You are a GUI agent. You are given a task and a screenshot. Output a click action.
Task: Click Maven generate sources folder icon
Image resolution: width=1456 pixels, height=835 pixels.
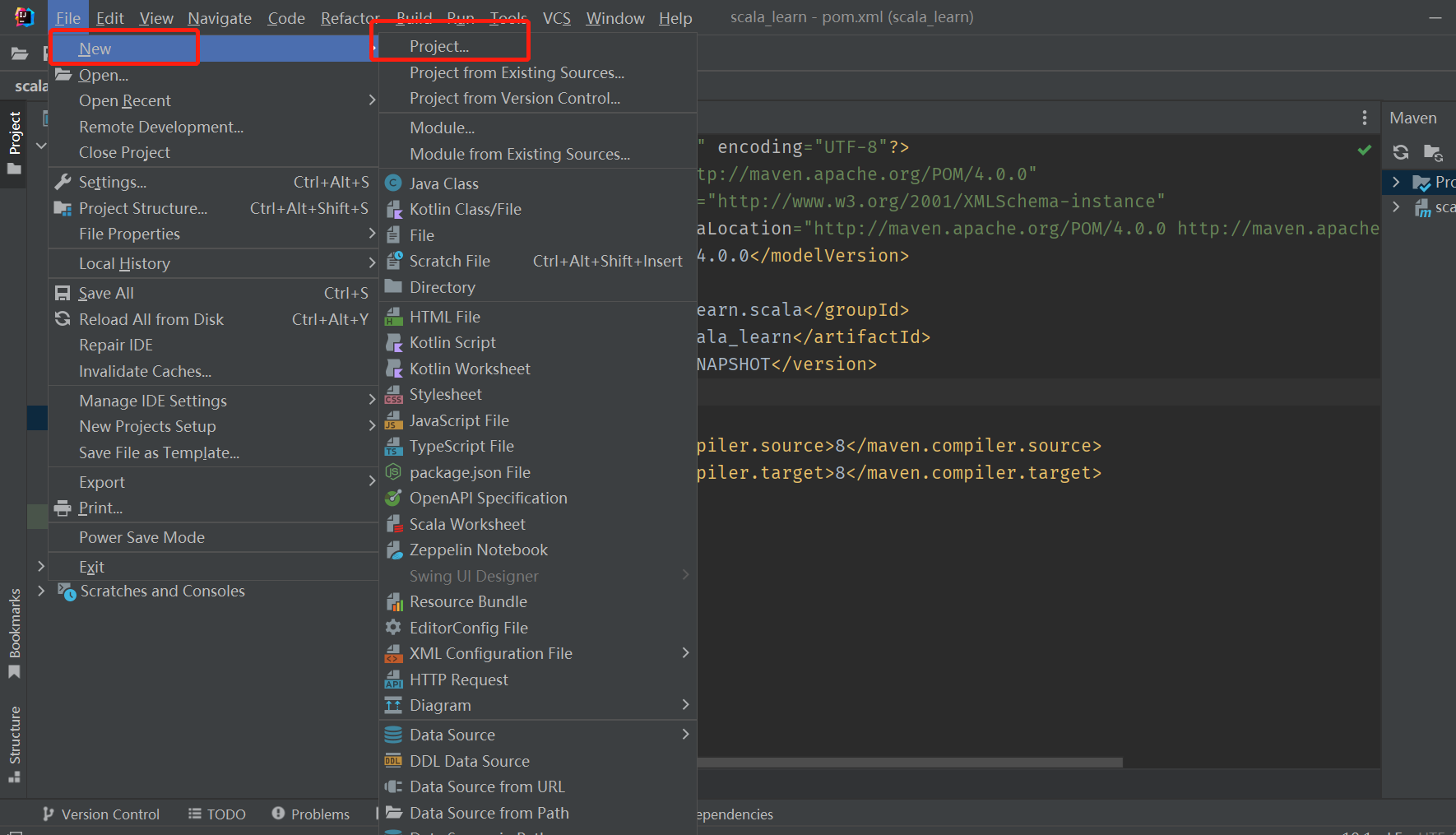pos(1433,152)
